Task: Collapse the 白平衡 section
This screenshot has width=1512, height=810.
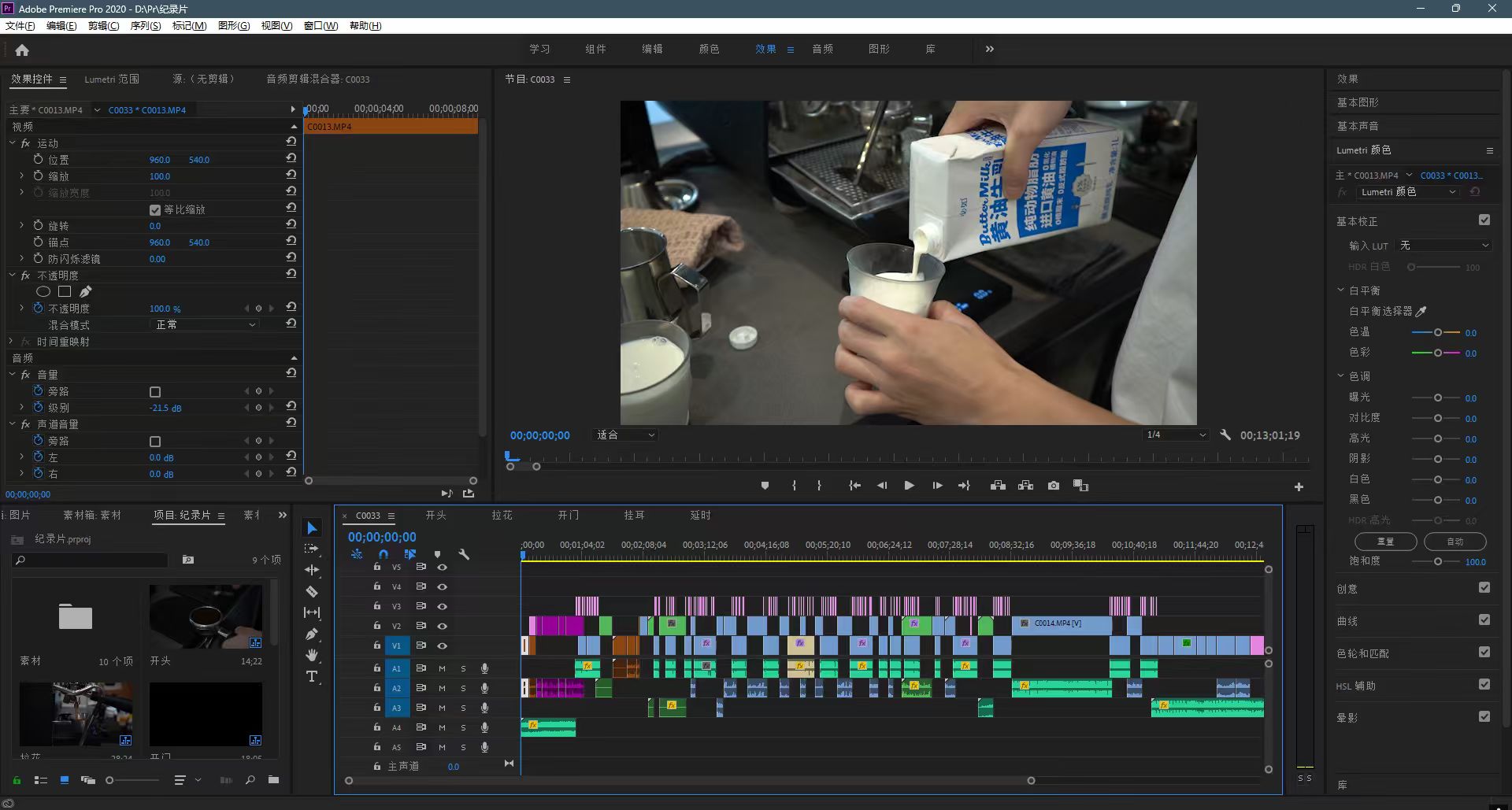Action: 1340,290
